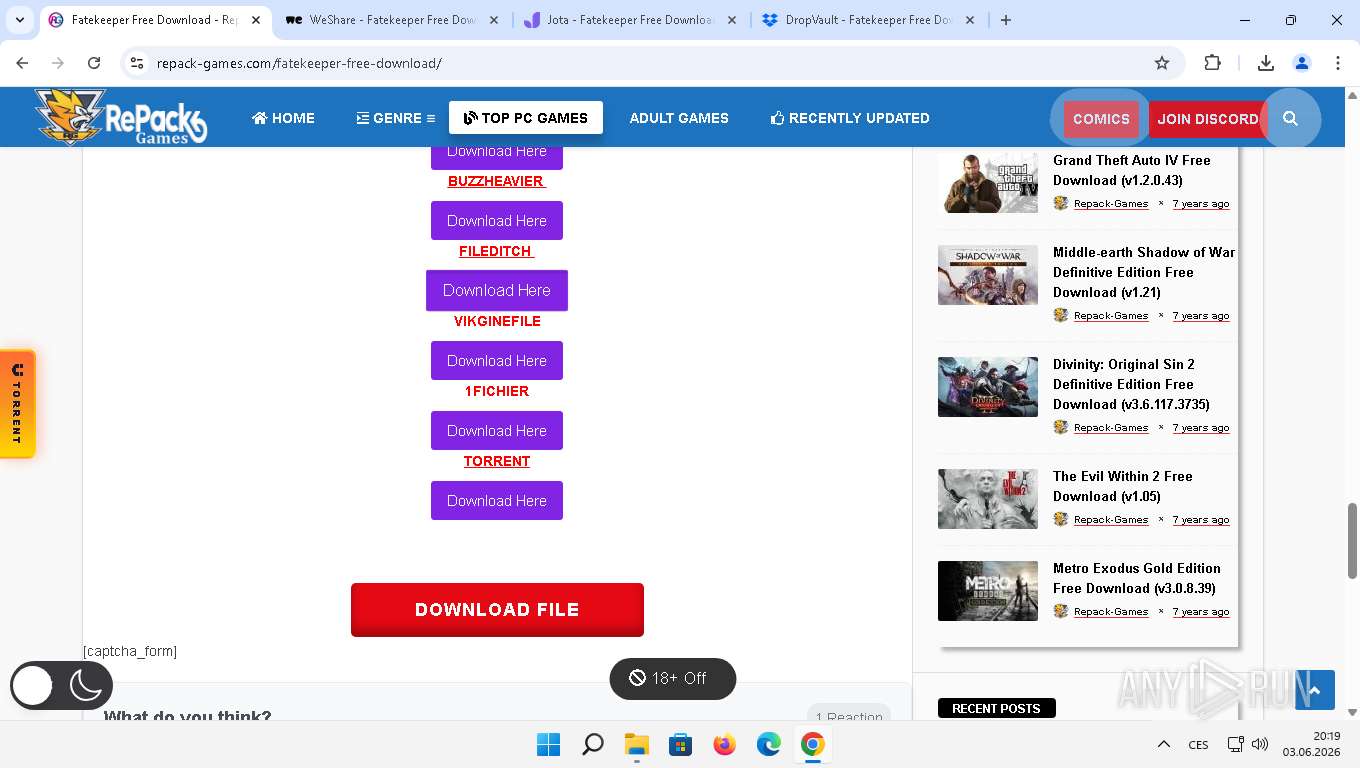Open File Explorer from taskbar
The height and width of the screenshot is (768, 1360).
pyautogui.click(x=637, y=745)
